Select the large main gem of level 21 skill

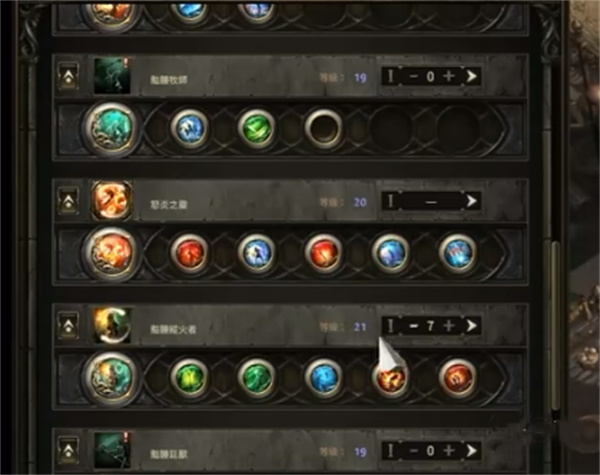tap(111, 378)
